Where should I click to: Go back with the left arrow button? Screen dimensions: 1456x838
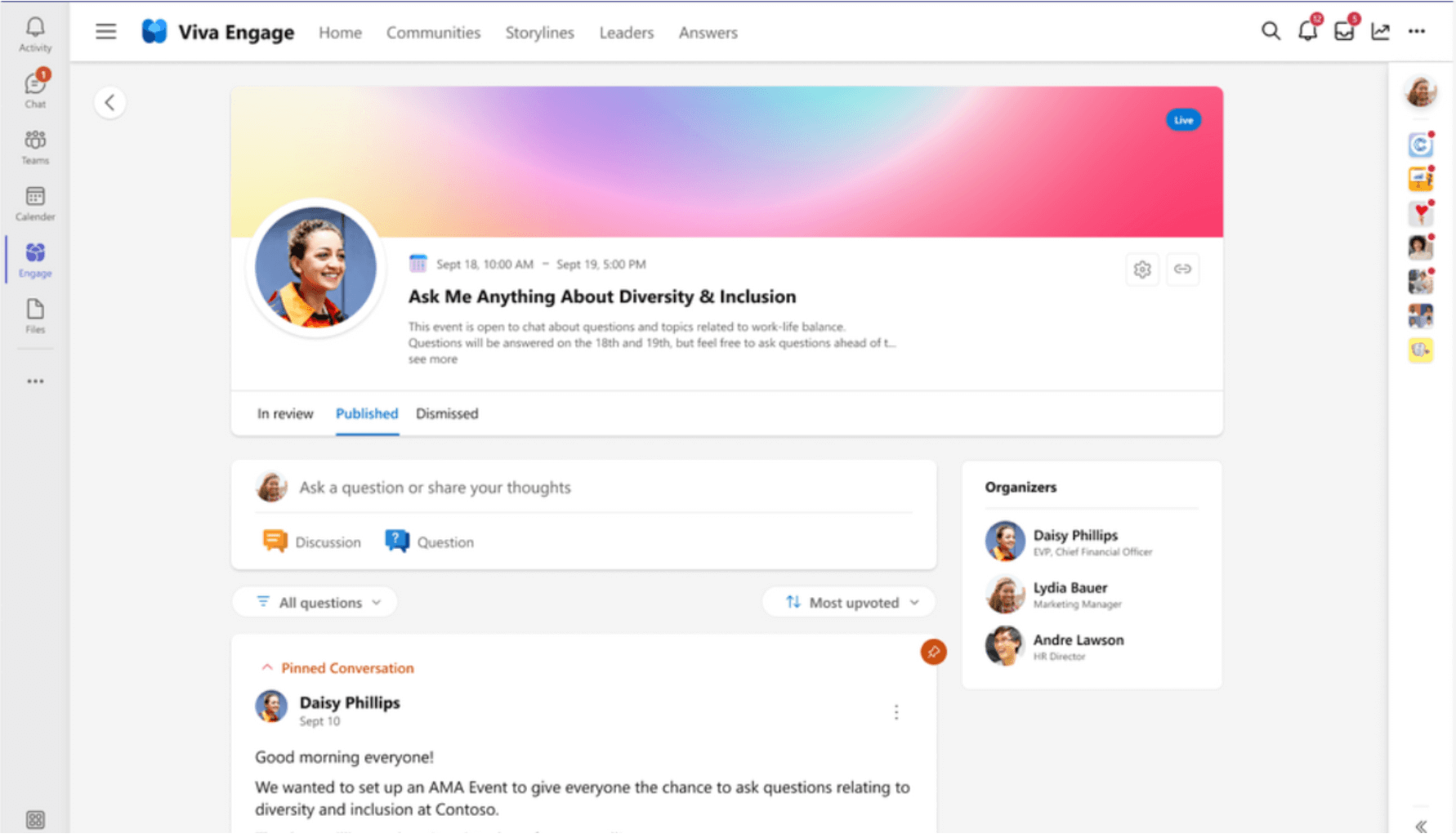110,103
